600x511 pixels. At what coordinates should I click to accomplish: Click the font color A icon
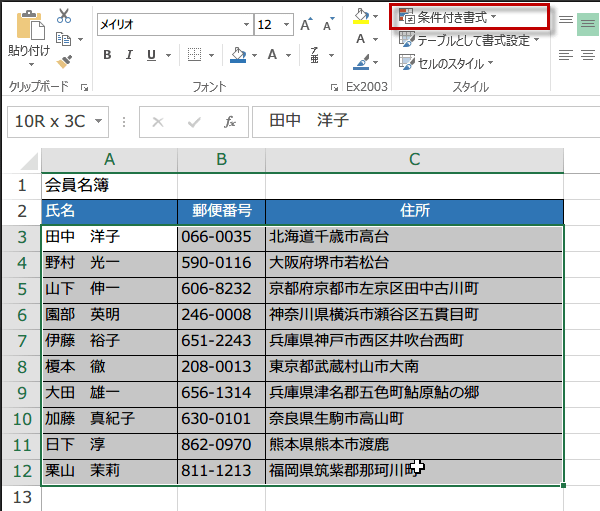coord(273,55)
